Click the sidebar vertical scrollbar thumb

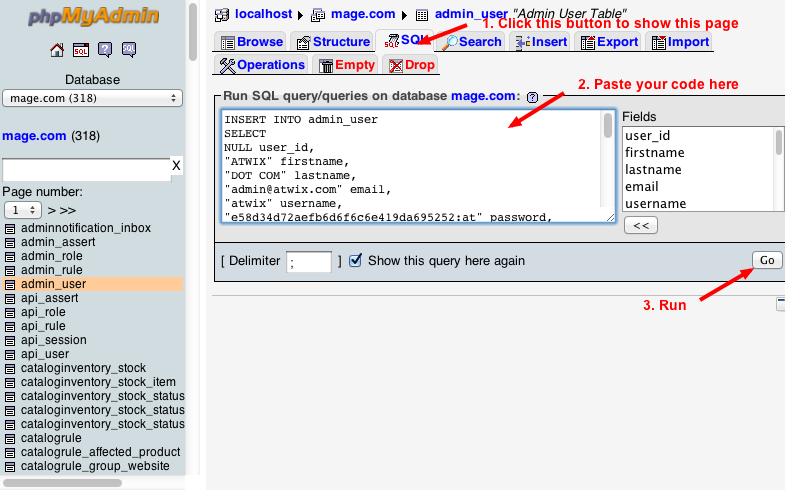193,32
